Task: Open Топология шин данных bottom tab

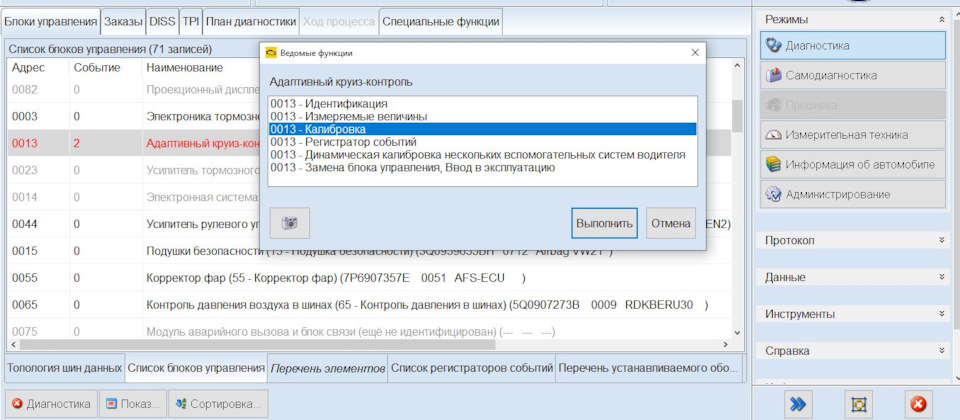Action: [64, 369]
